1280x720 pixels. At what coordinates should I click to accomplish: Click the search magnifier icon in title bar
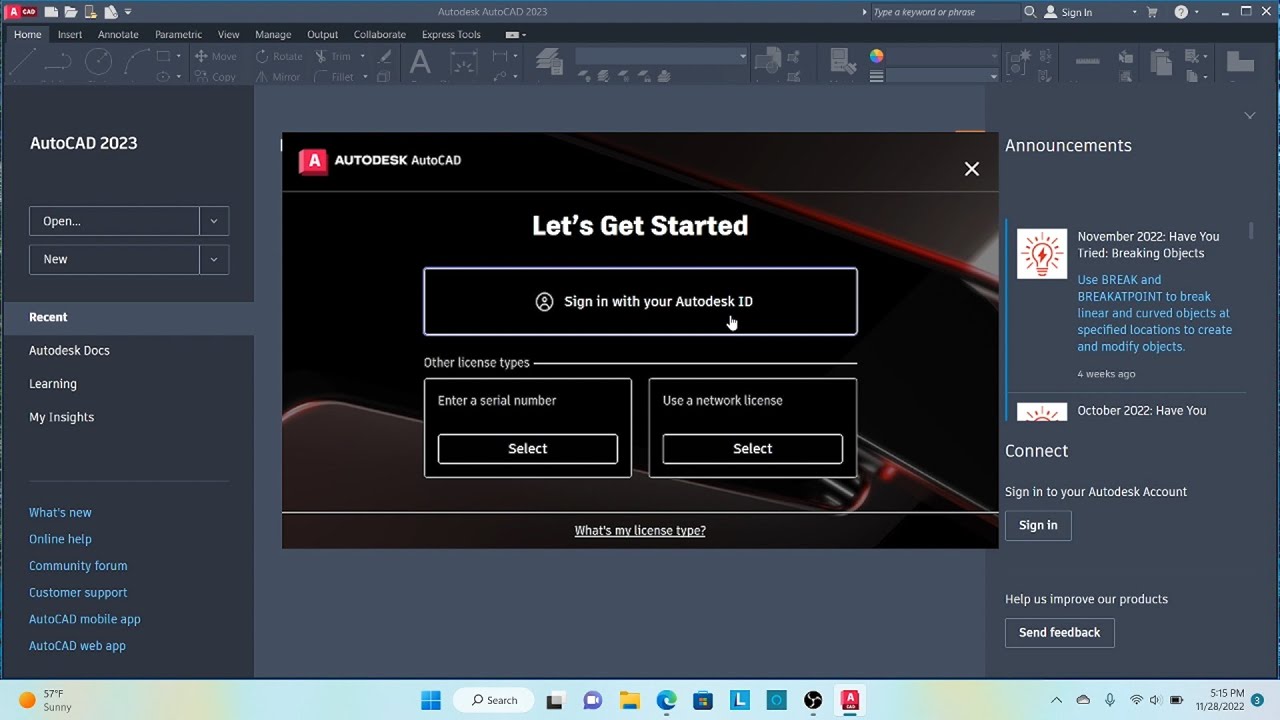(x=1030, y=12)
